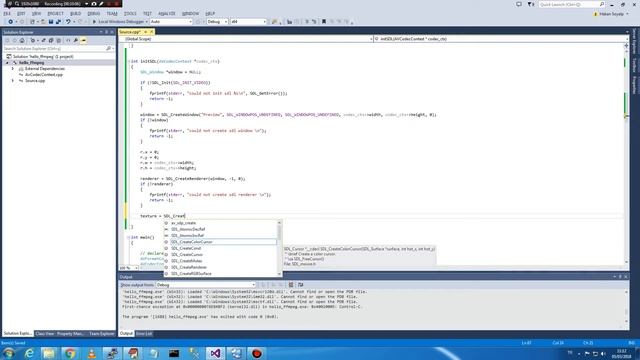Click the Quick Launch search box

click(x=571, y=4)
